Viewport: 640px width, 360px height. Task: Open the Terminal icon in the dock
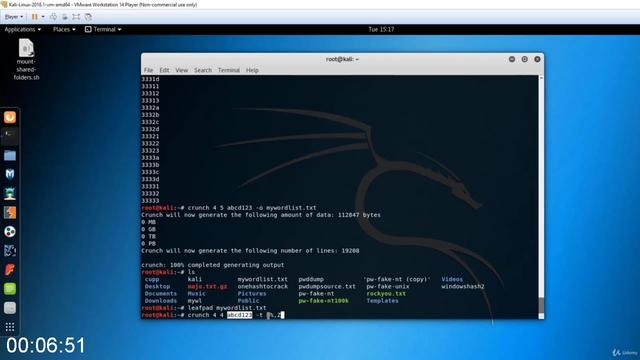coord(10,136)
